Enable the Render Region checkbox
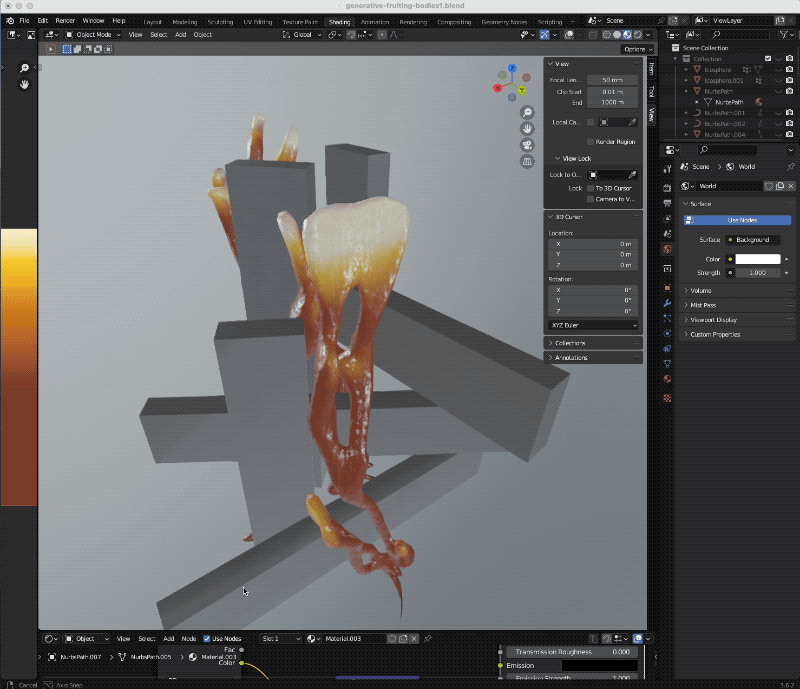This screenshot has height=689, width=800. point(591,142)
